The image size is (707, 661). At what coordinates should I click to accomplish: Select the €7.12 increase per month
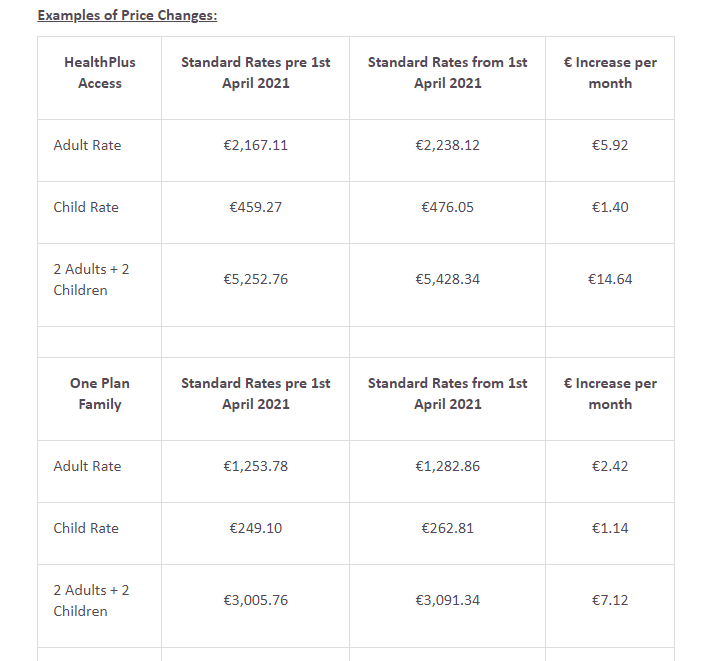pyautogui.click(x=610, y=600)
